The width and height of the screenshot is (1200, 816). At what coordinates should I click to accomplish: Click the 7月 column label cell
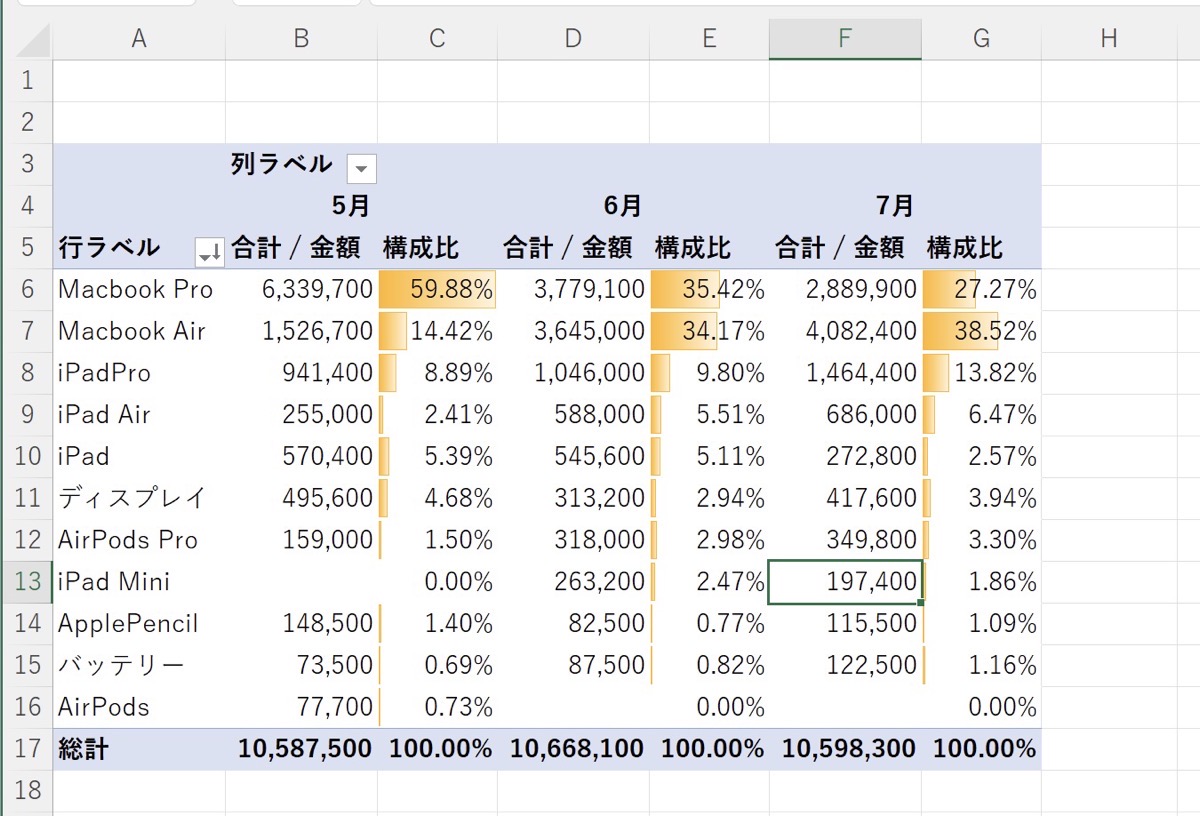point(845,206)
